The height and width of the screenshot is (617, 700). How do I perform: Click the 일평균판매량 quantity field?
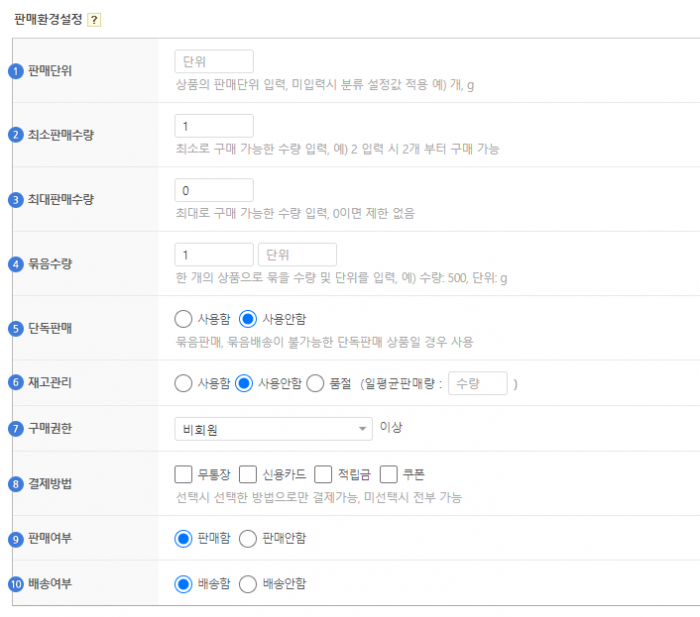click(478, 383)
